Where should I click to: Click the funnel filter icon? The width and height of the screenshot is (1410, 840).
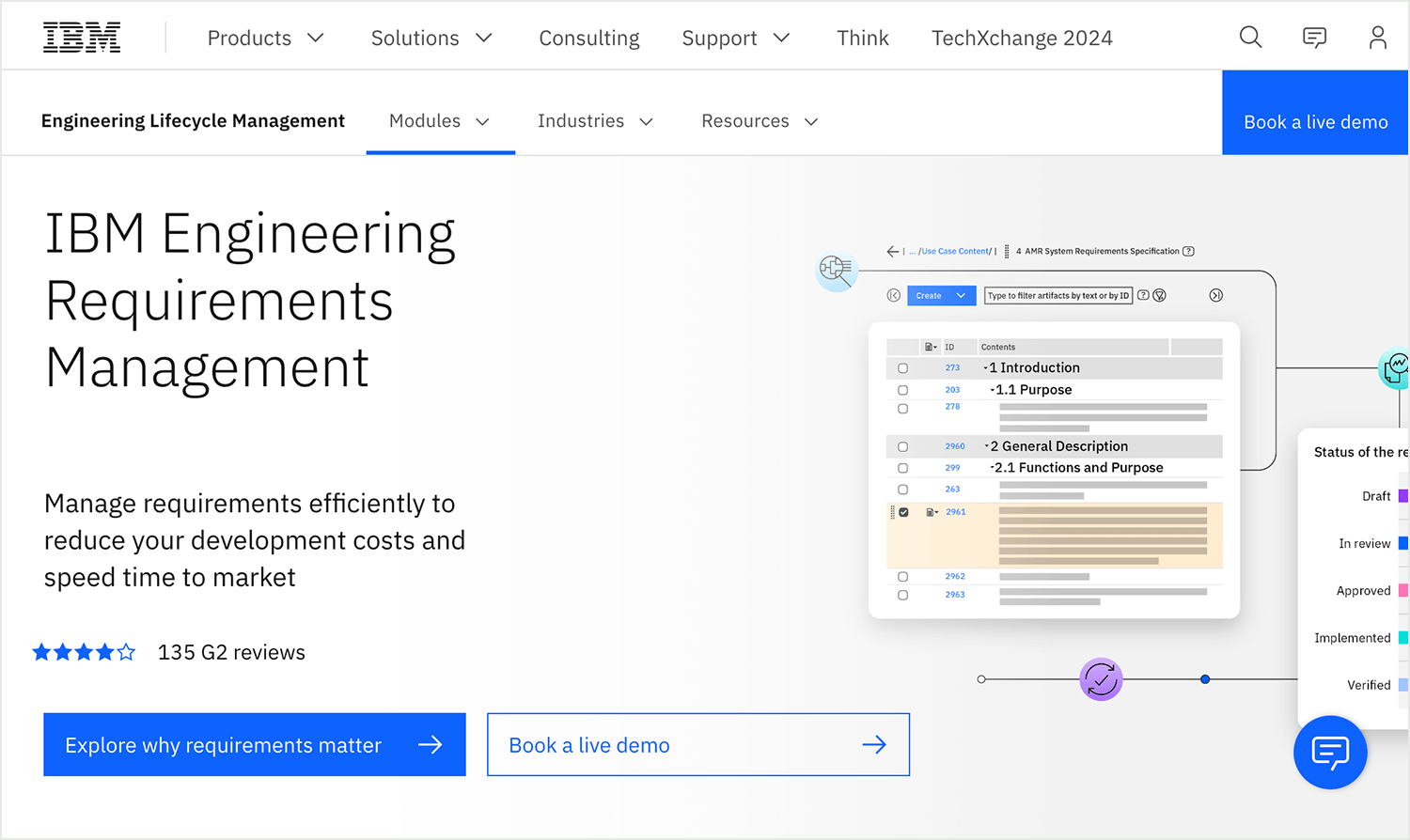1159,295
